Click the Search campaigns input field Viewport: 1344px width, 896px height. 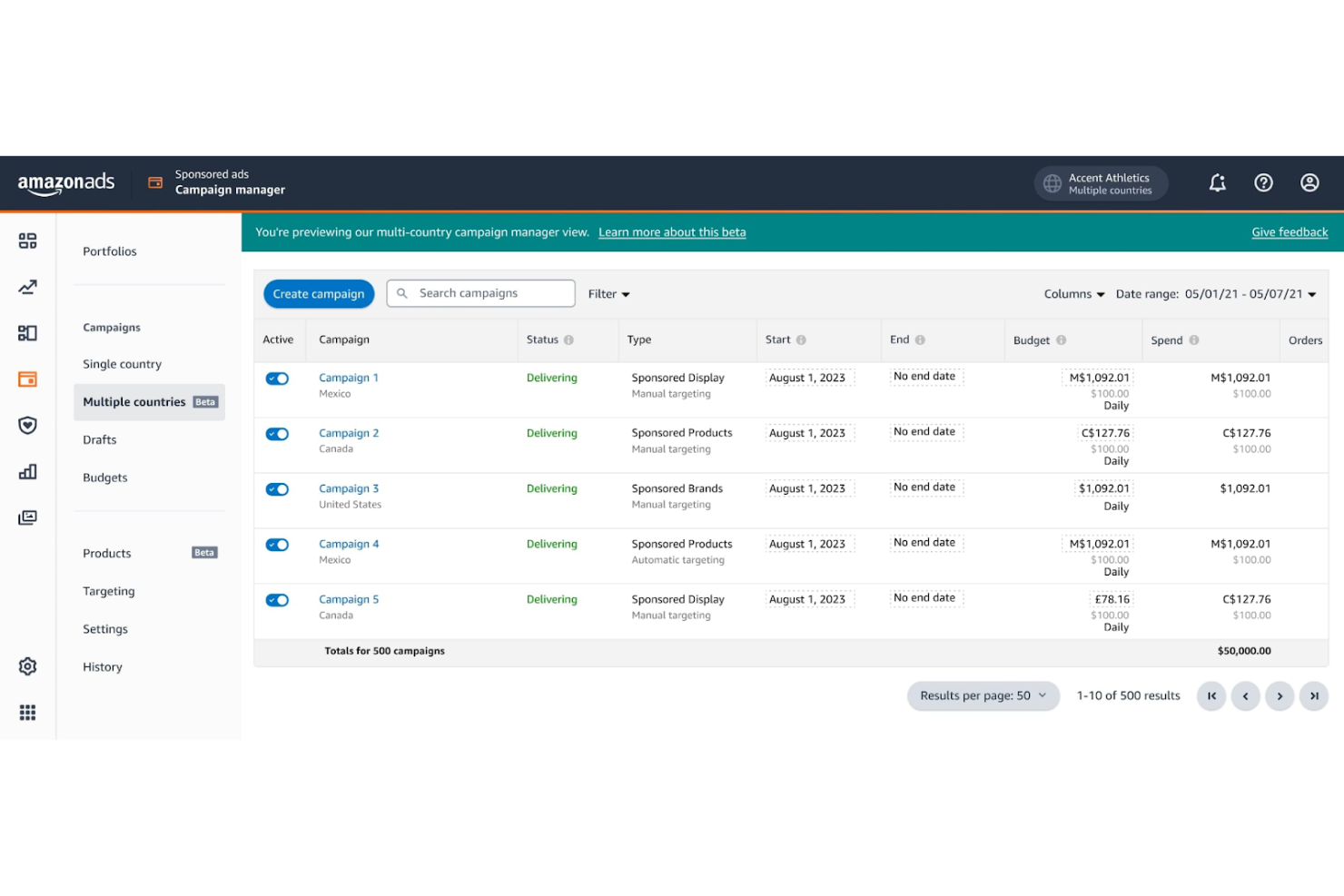coord(490,293)
